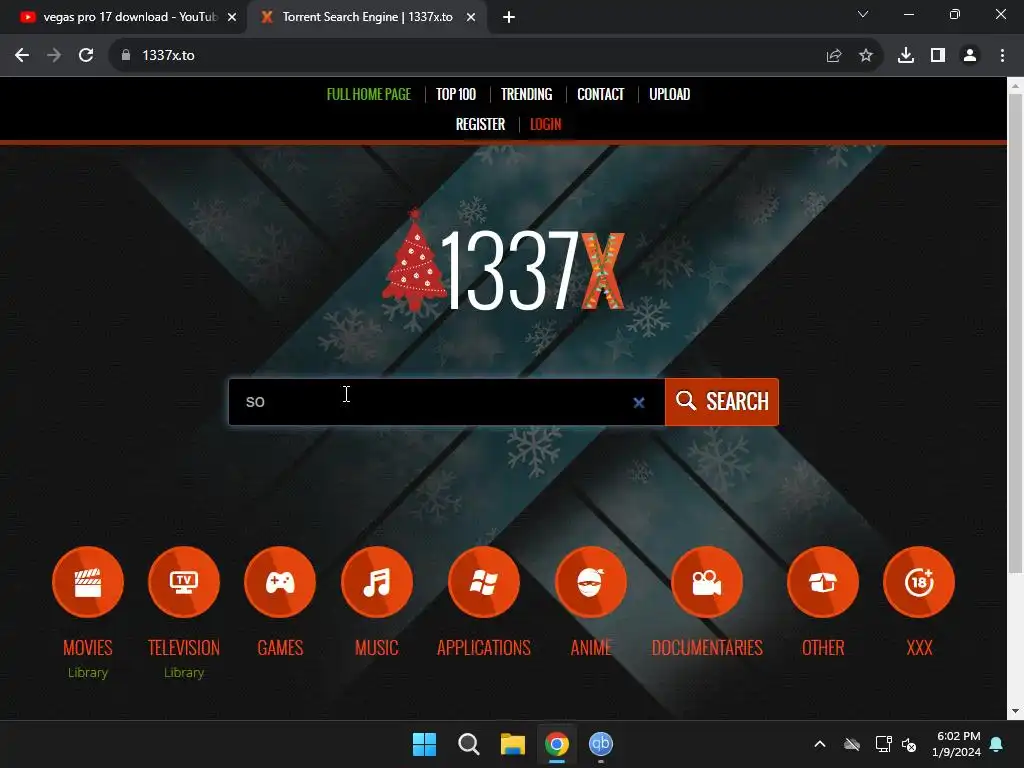This screenshot has width=1024, height=768.
Task: Open the Chrome downloads icon
Action: click(x=905, y=56)
